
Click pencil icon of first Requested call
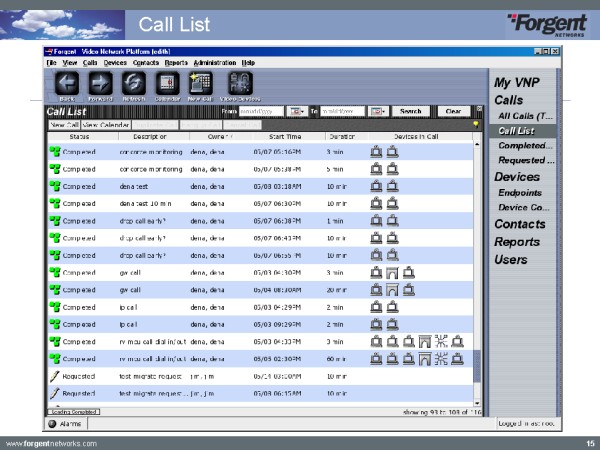(x=55, y=375)
